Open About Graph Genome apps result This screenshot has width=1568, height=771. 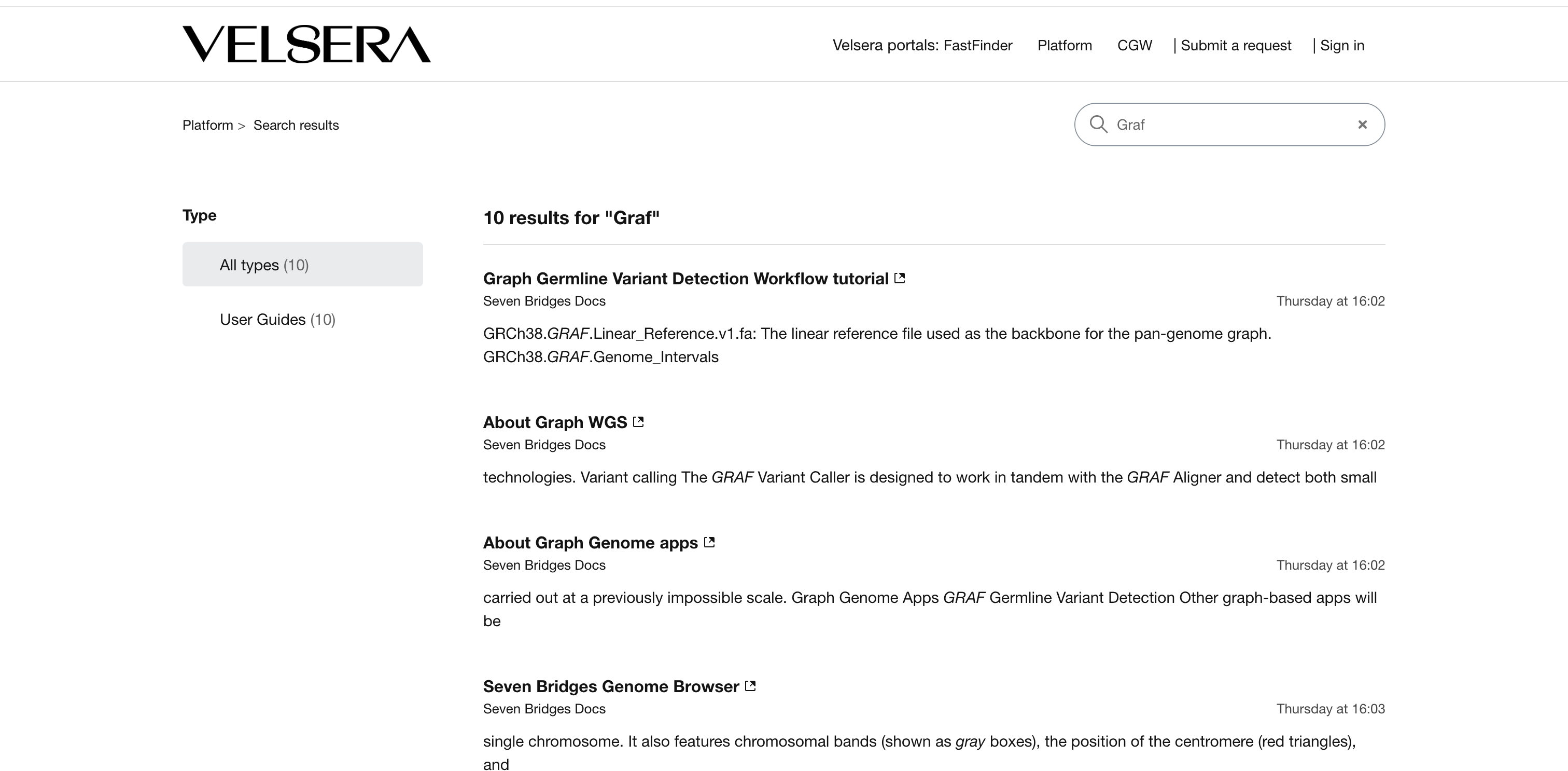(x=591, y=542)
